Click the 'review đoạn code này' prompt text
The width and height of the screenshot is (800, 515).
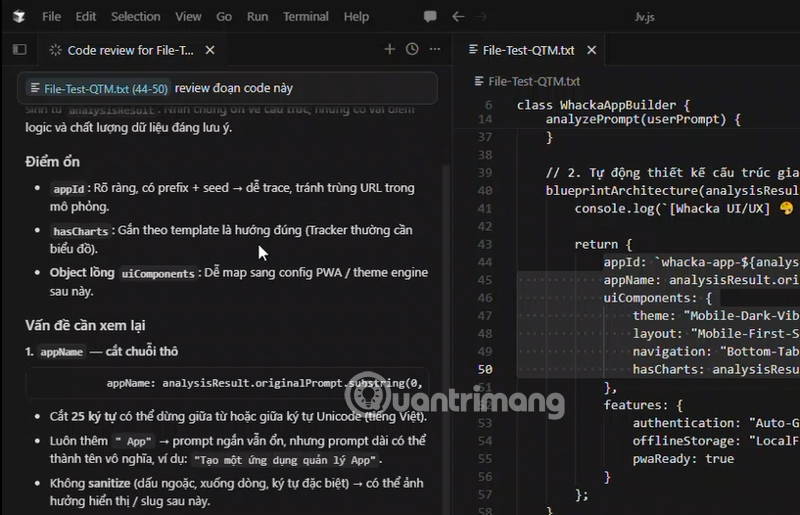(x=234, y=88)
